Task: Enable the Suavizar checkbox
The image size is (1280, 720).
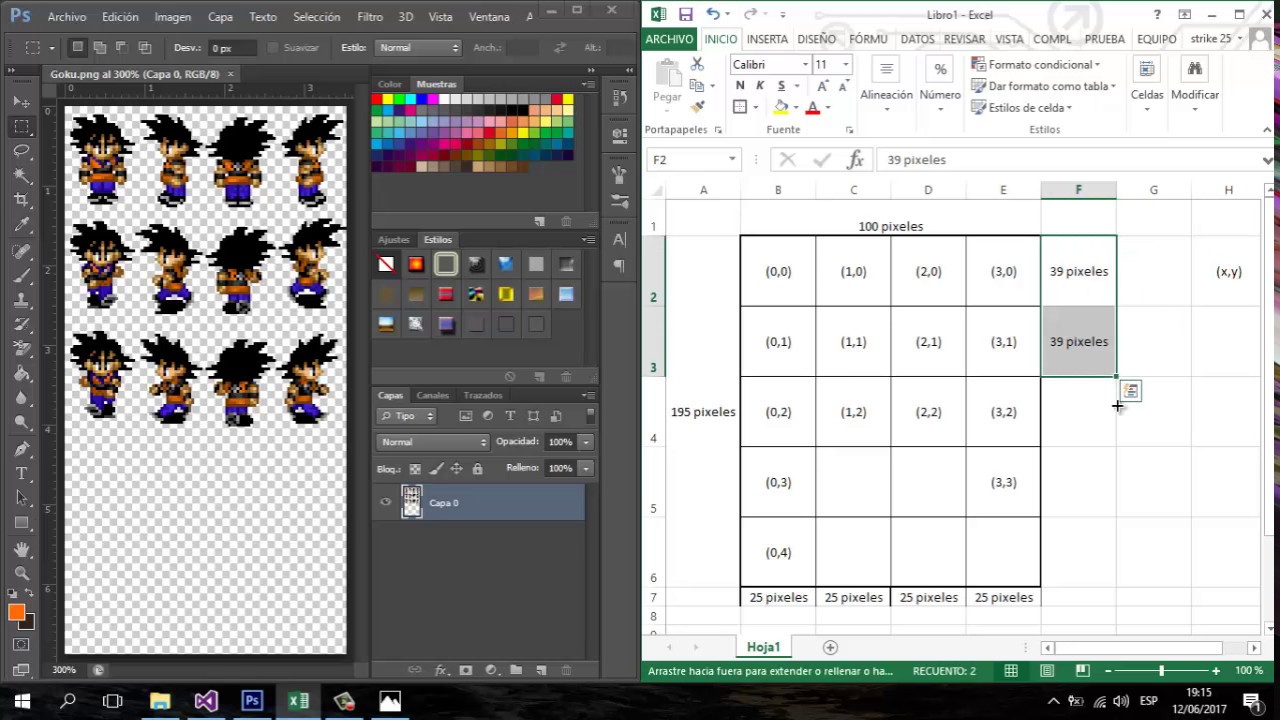Action: click(x=272, y=48)
